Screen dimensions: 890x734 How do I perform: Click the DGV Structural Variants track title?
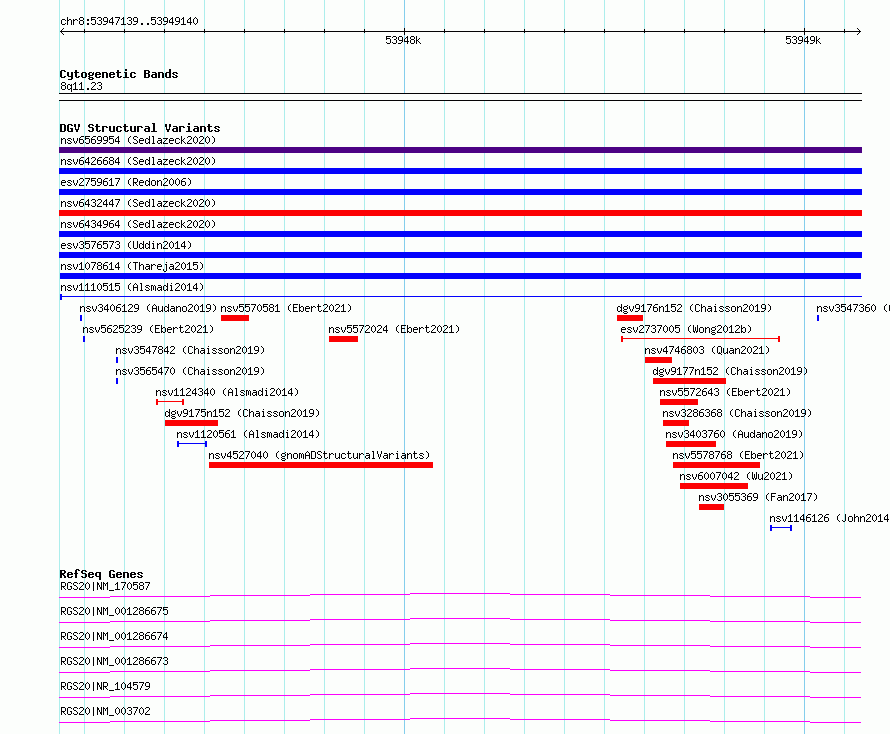tap(140, 128)
